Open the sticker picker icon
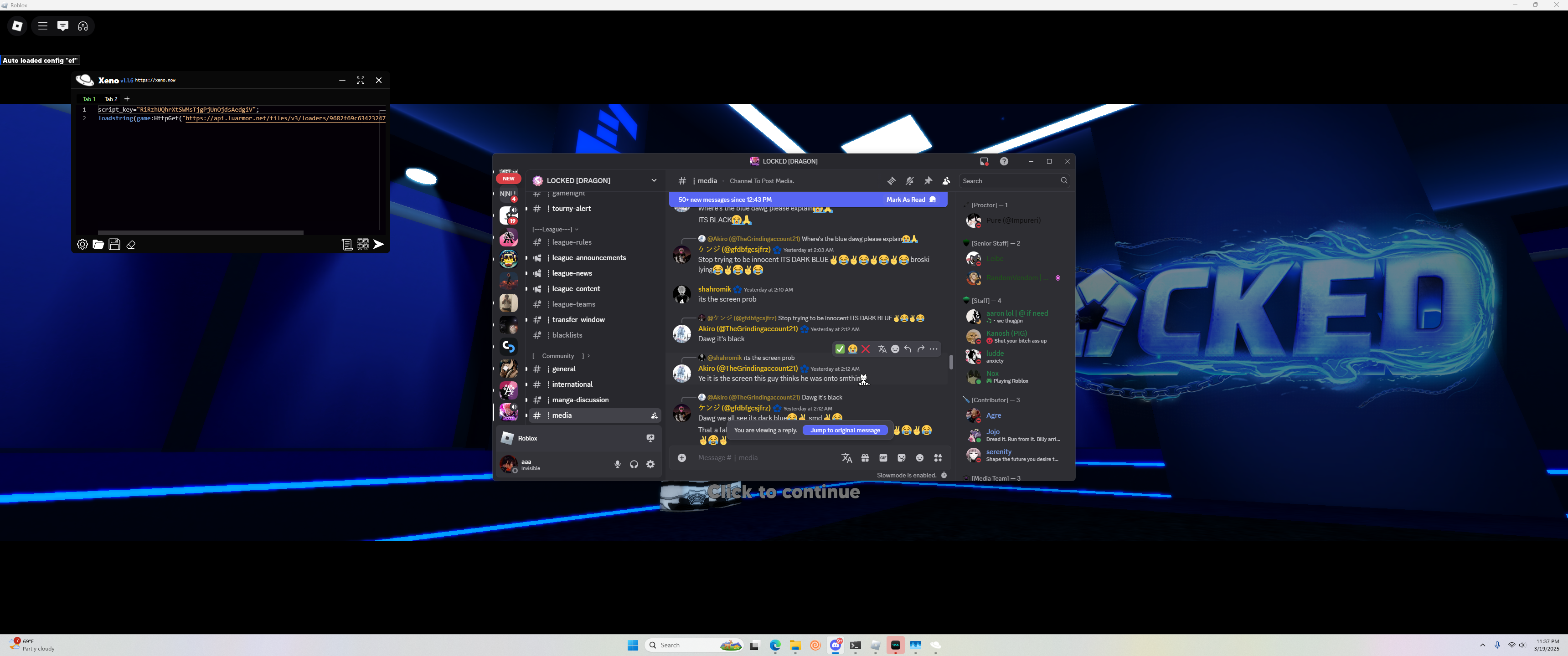The height and width of the screenshot is (656, 1568). click(x=902, y=458)
